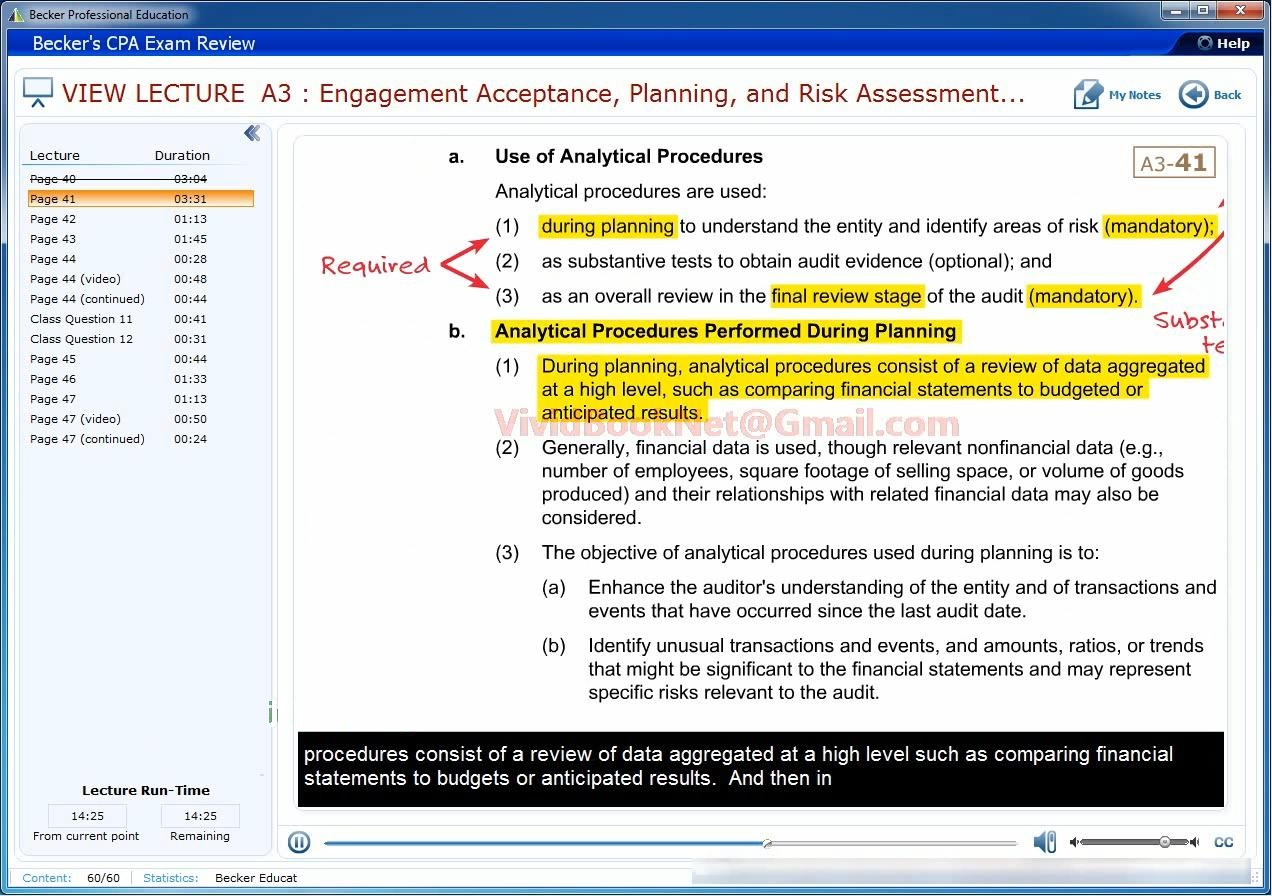Select the highlighted Page 41 entry
Screen dimensions: 1272x896
(x=141, y=199)
